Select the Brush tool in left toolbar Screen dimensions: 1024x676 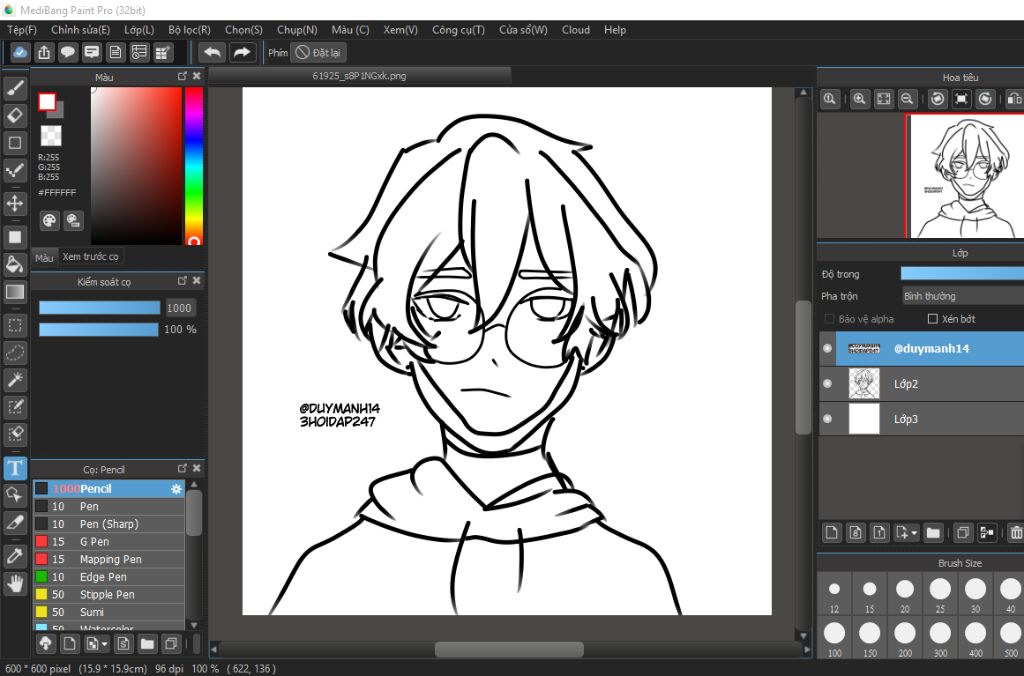click(x=15, y=88)
